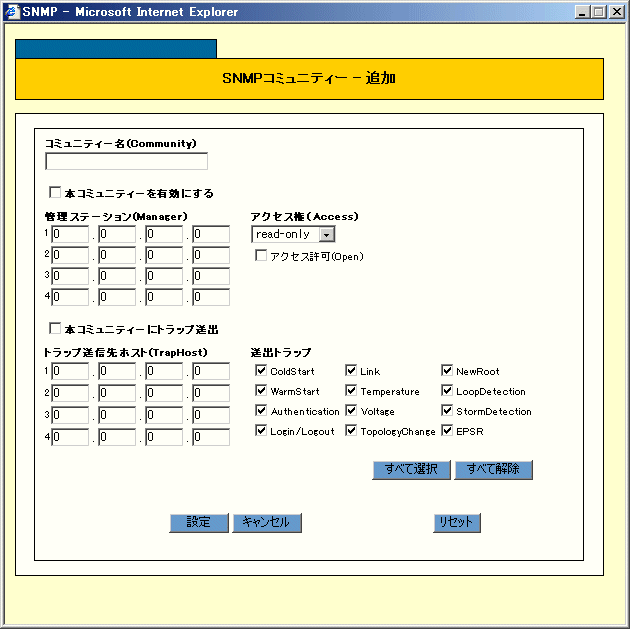Image resolution: width=630 pixels, height=629 pixels.
Task: Uncheck the Link trap checkbox
Action: 351,370
